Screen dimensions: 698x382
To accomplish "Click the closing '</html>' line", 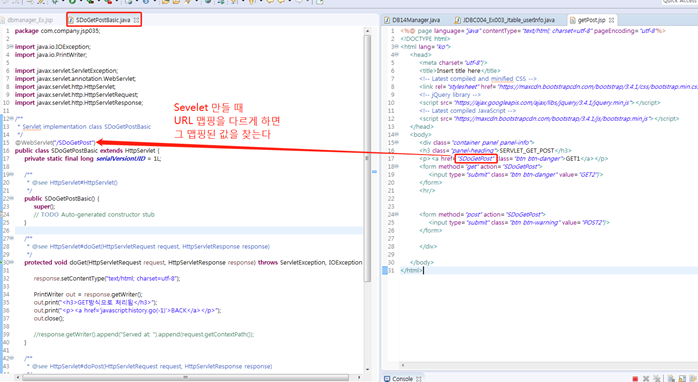I will point(411,271).
